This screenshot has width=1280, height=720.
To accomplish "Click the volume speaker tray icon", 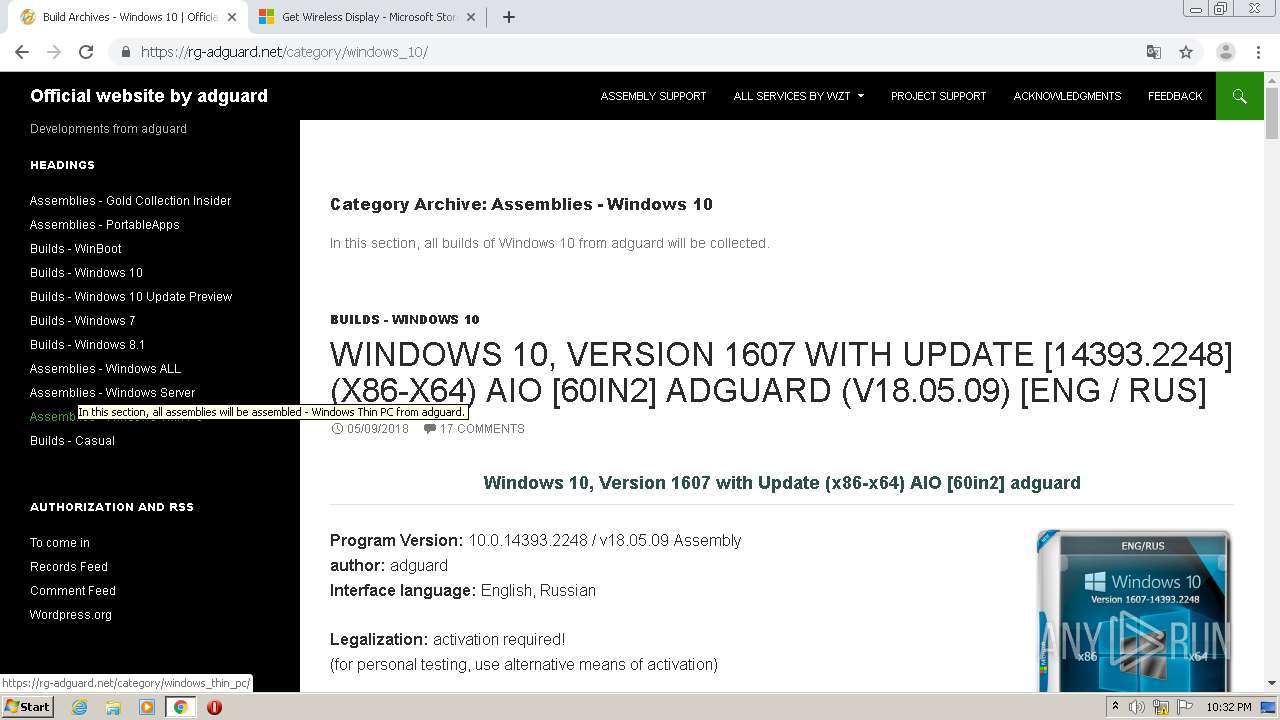I will pyautogui.click(x=1137, y=707).
